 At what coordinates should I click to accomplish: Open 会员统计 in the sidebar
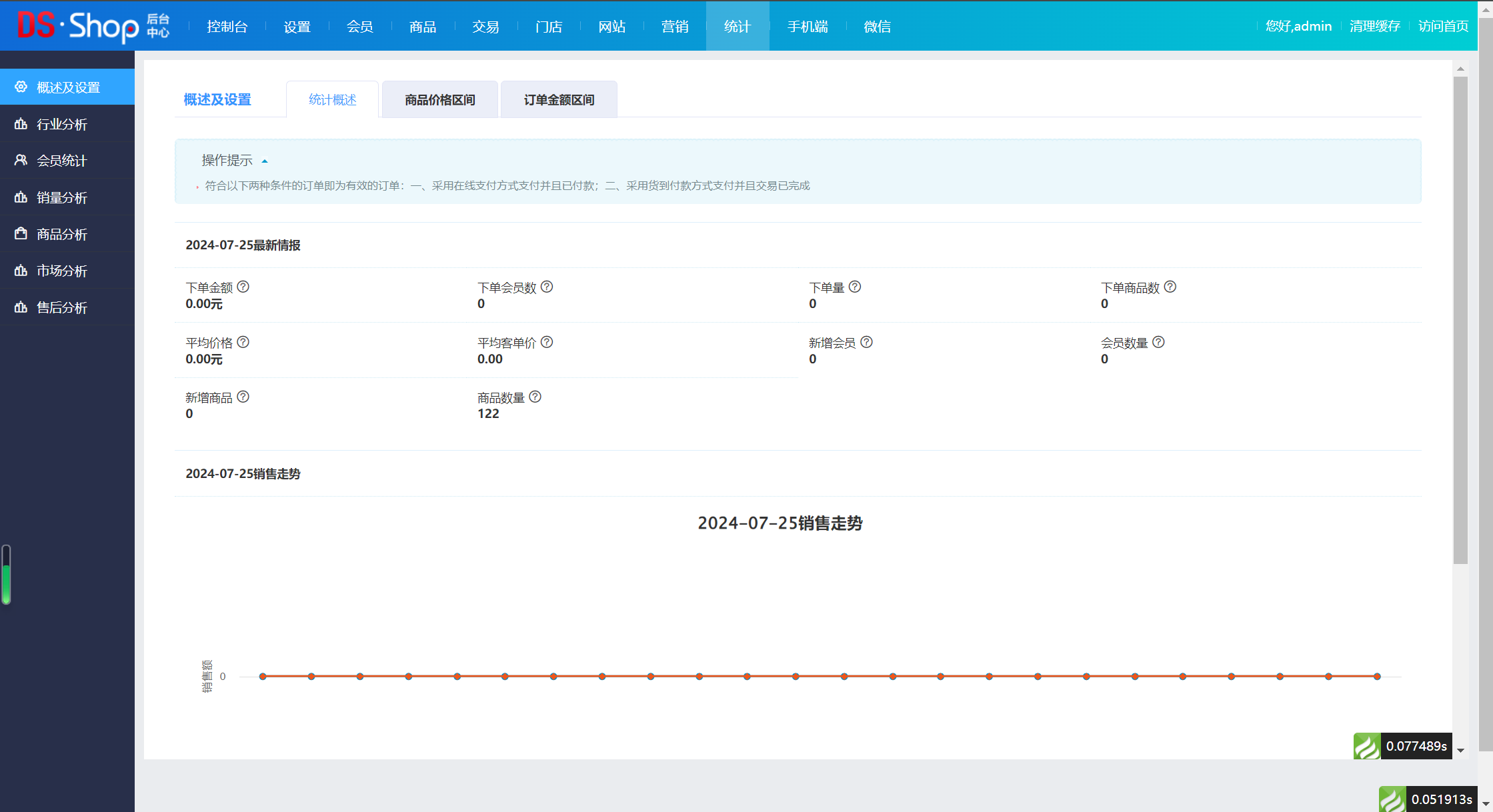point(61,161)
